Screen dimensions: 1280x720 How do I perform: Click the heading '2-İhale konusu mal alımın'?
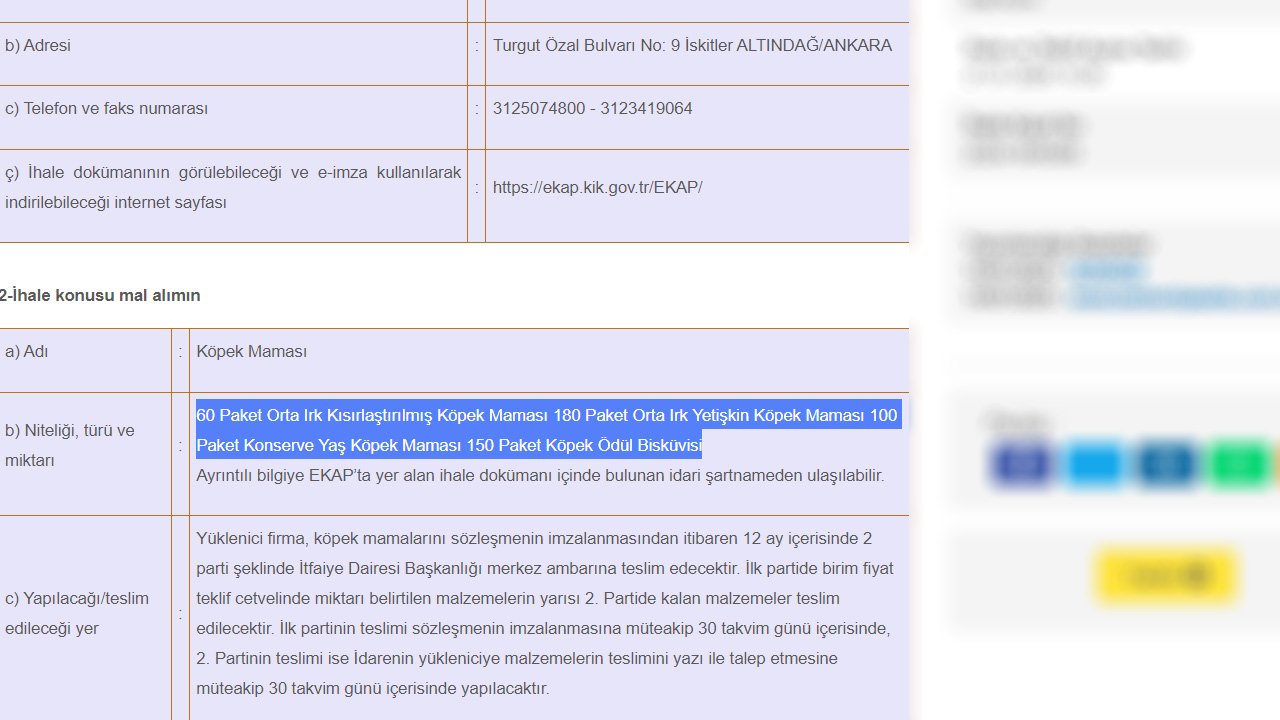pos(100,295)
